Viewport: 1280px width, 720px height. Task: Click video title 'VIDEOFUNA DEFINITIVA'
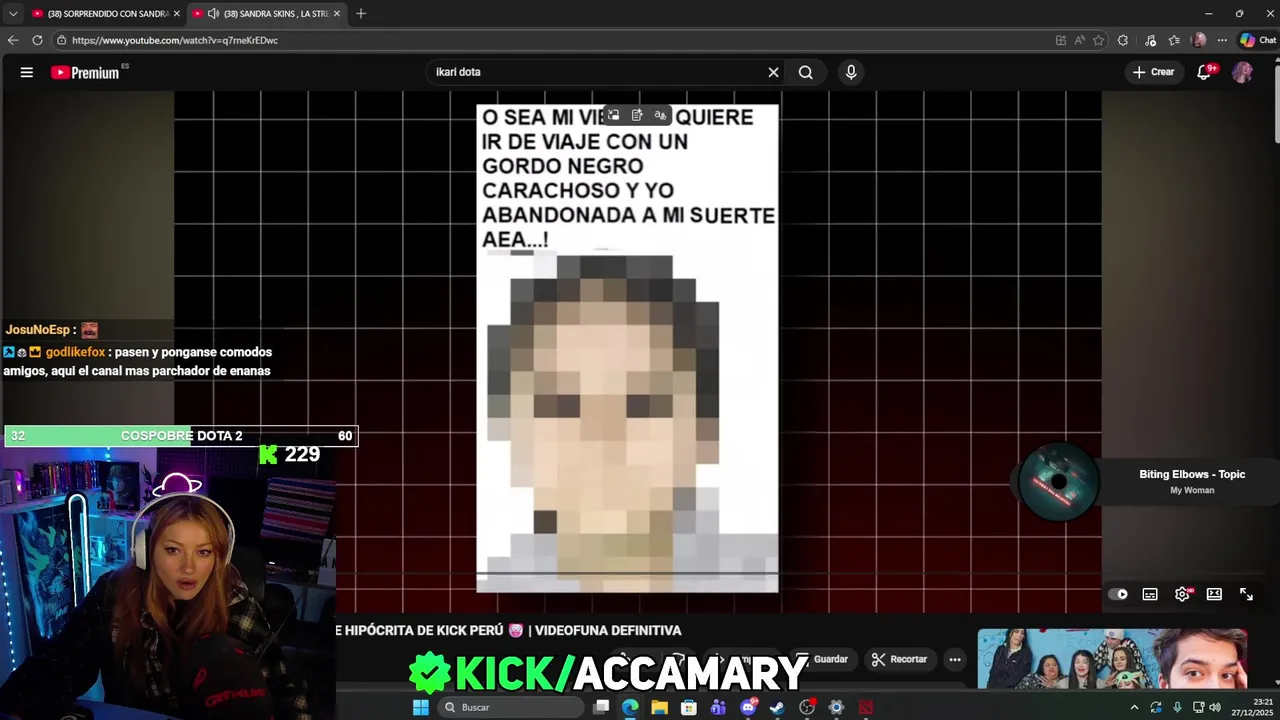coord(609,630)
